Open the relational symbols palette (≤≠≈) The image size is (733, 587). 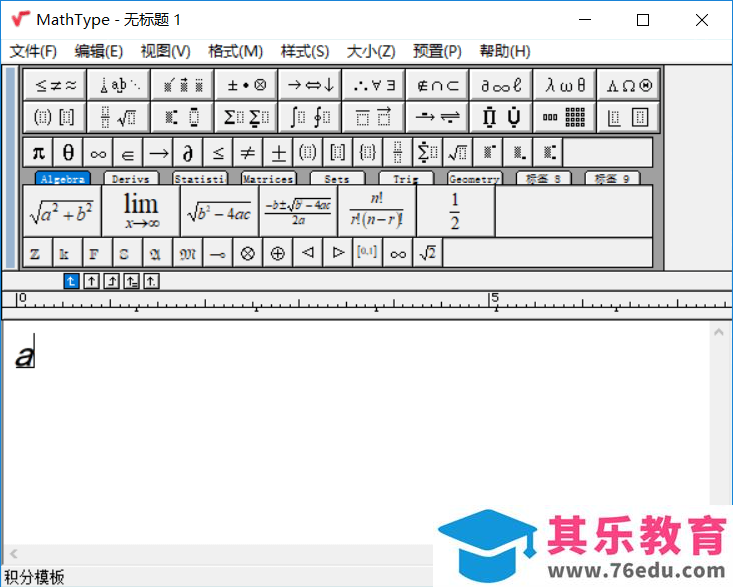(x=55, y=85)
